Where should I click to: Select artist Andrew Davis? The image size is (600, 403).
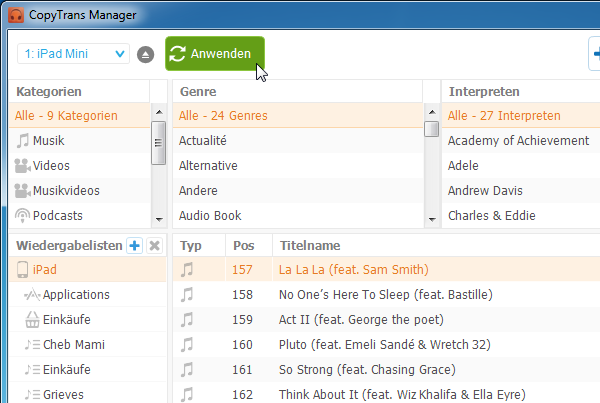point(521,191)
